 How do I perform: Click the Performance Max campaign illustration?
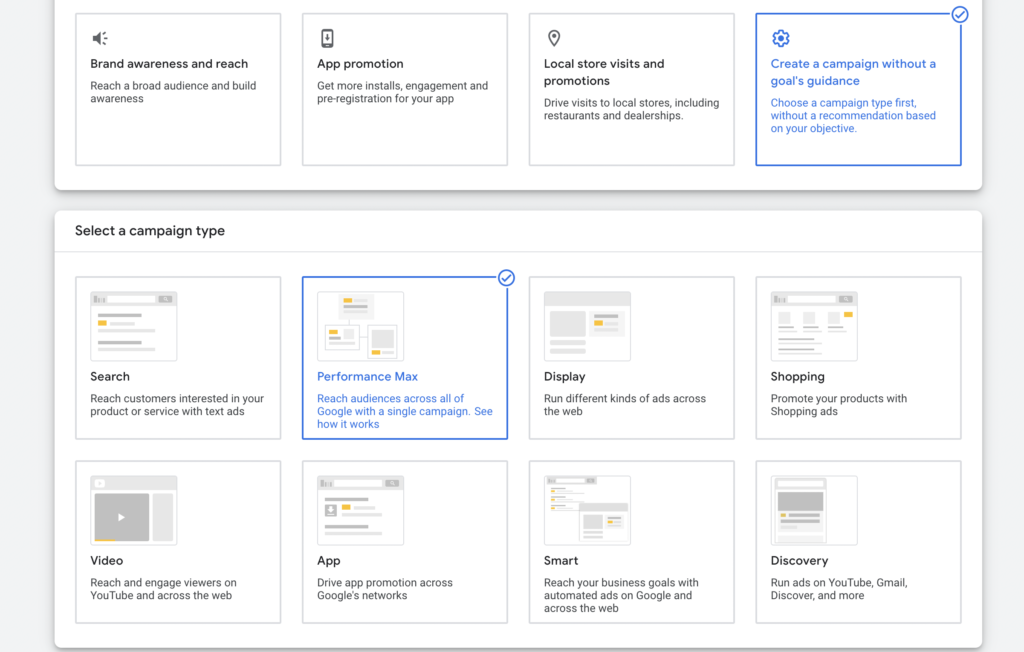coord(360,326)
